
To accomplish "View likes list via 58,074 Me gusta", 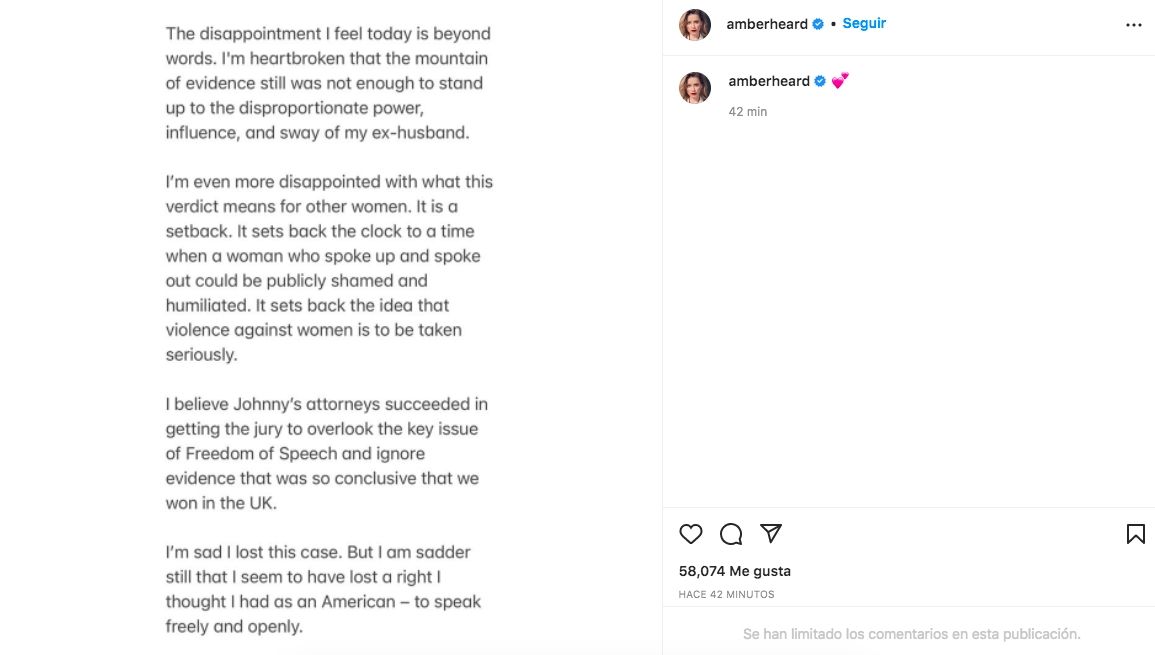I will (734, 571).
